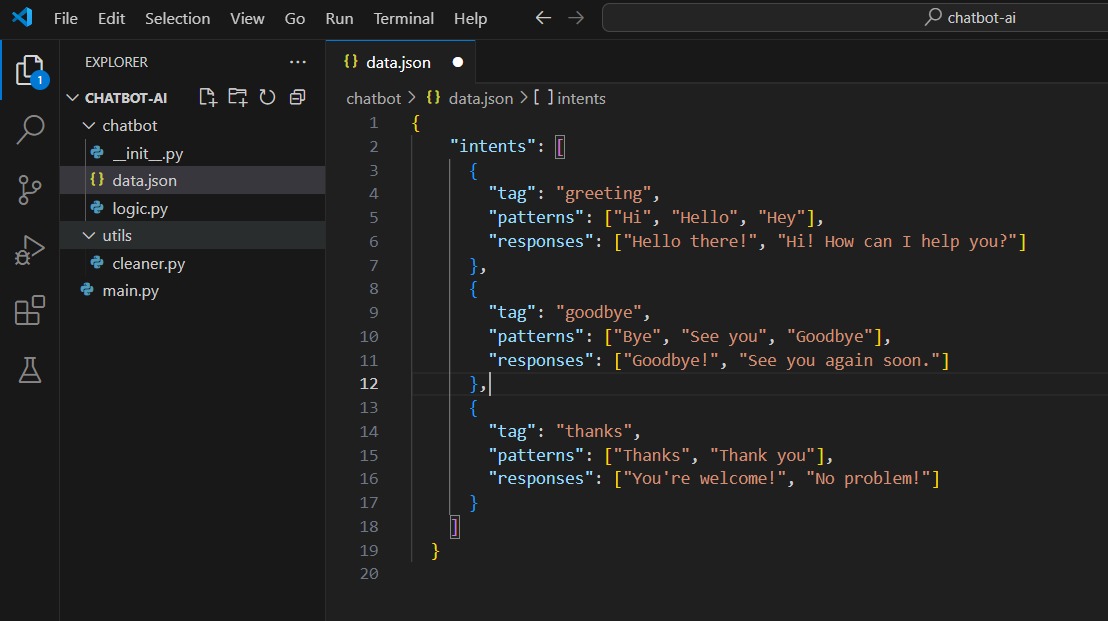Open the Selection menu

(x=177, y=18)
